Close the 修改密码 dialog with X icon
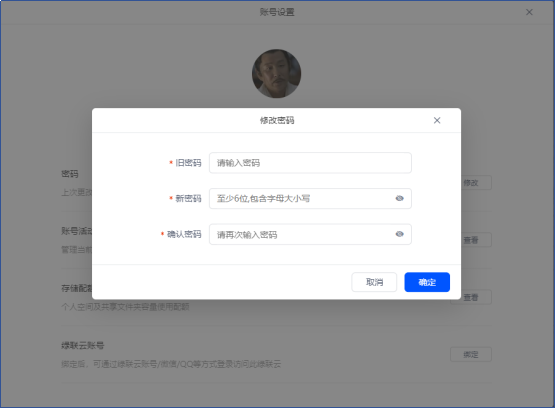The image size is (556, 409). 437,121
